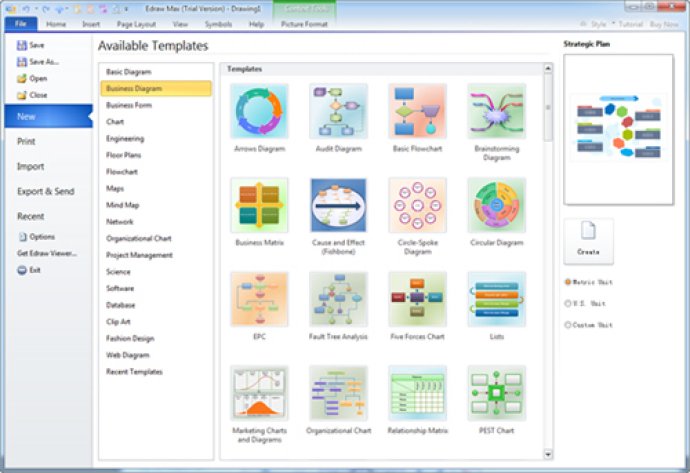Pick the Basic Flowchart template
Viewport: 690px width, 473px height.
(417, 118)
